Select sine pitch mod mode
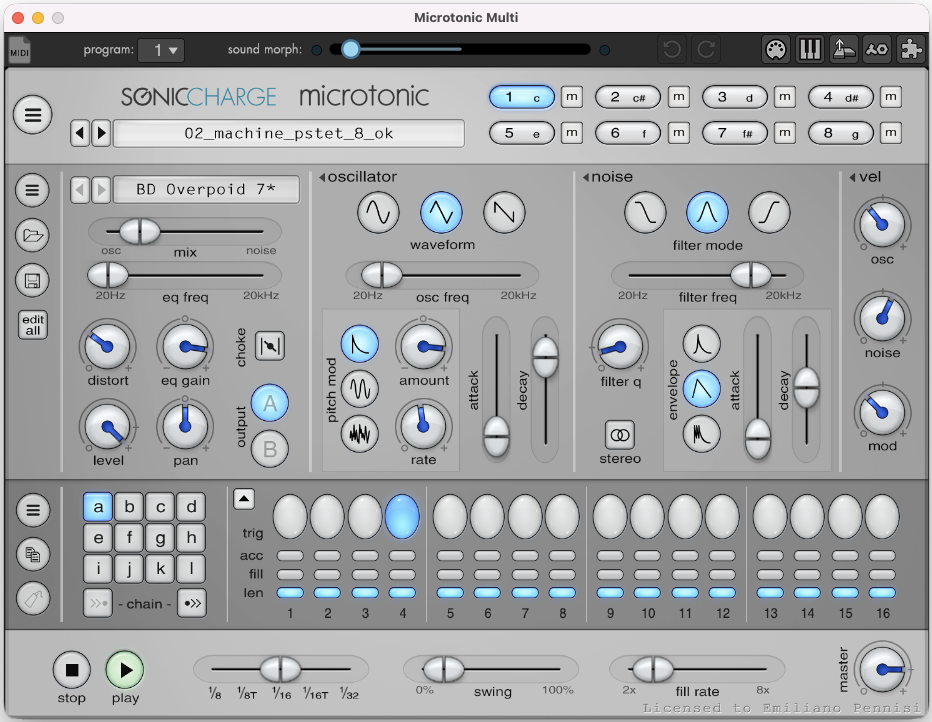Image resolution: width=932 pixels, height=722 pixels. tap(360, 389)
